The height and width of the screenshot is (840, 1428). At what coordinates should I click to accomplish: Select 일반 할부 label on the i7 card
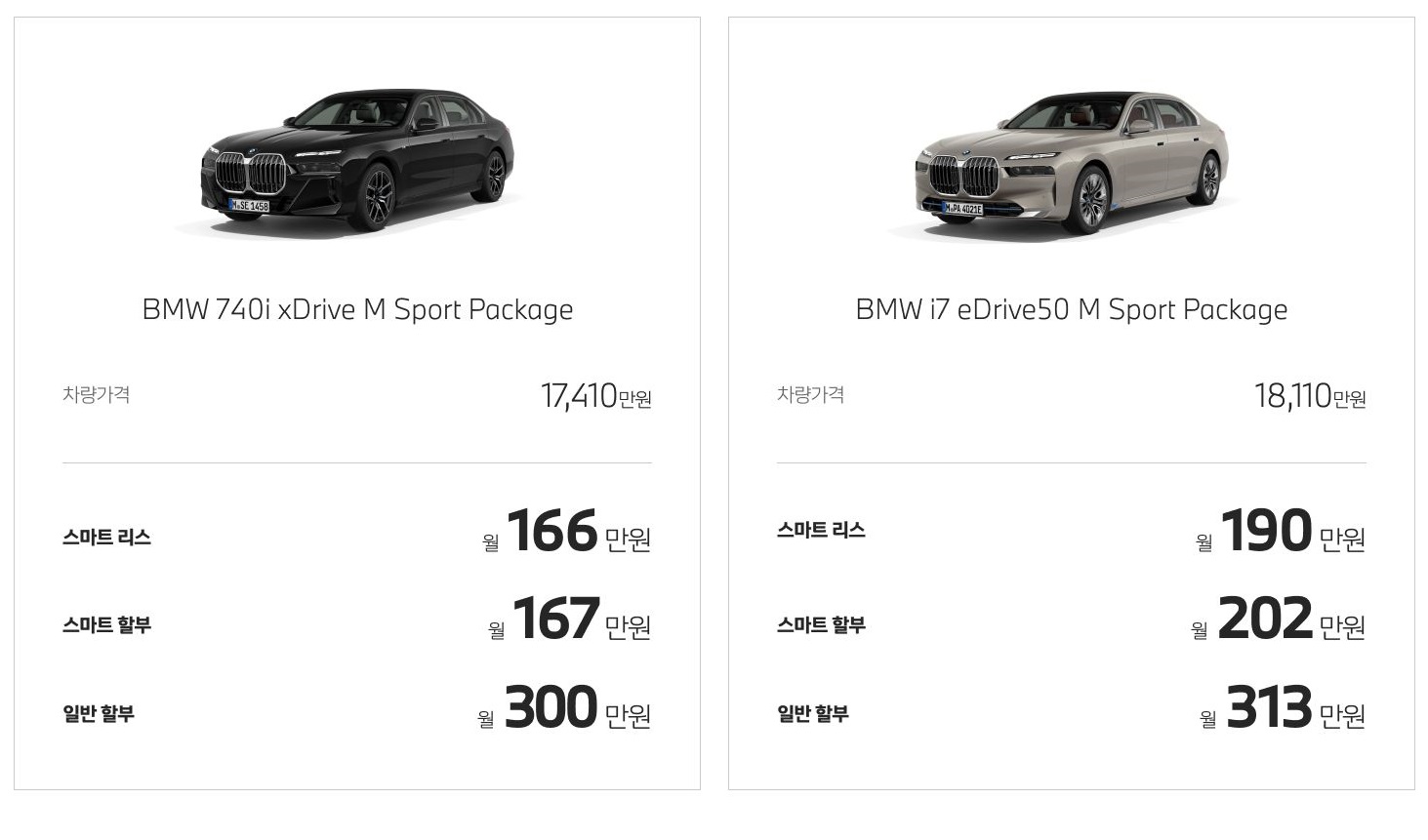[813, 714]
